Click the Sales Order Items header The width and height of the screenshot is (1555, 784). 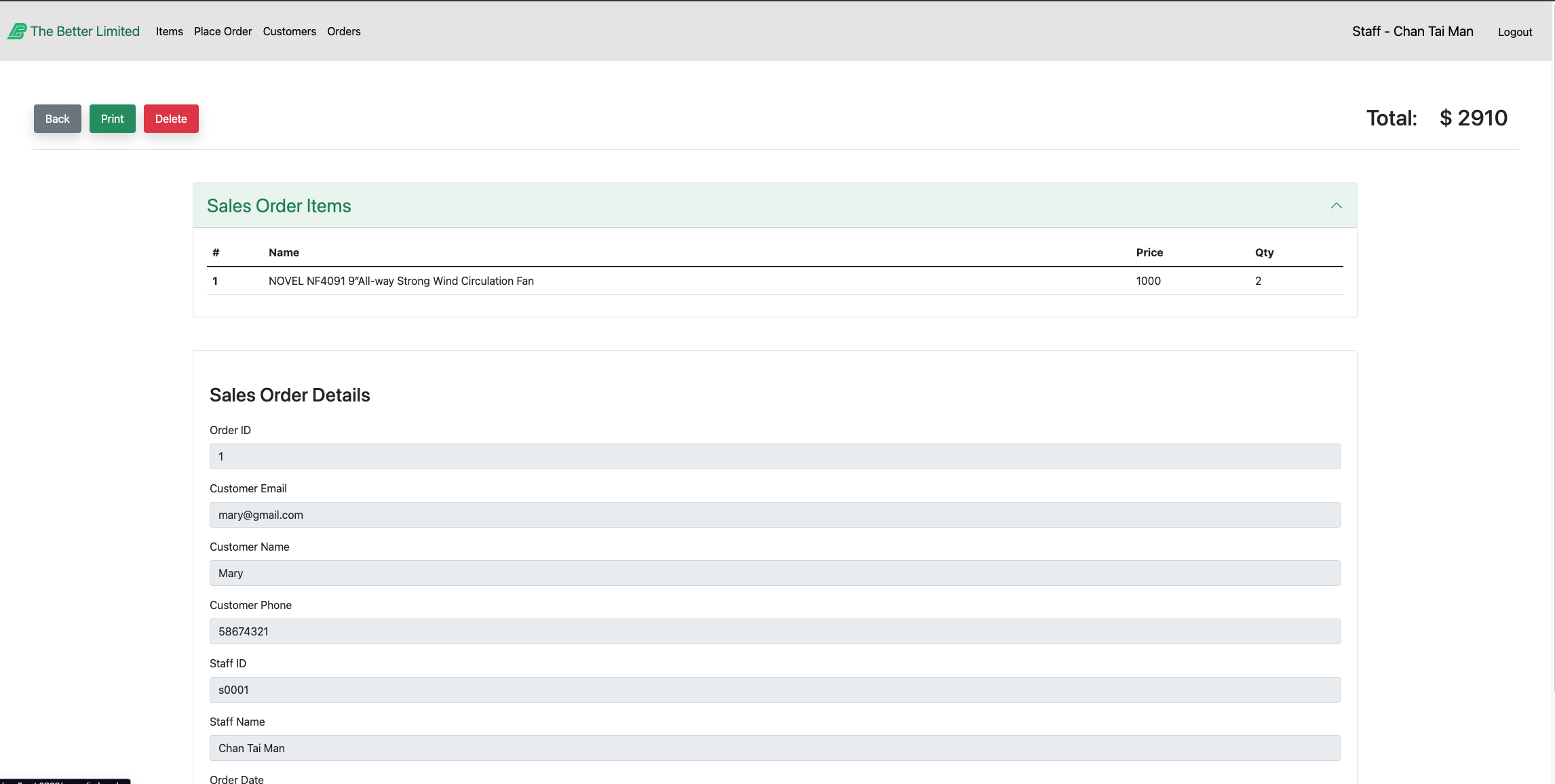click(x=279, y=205)
